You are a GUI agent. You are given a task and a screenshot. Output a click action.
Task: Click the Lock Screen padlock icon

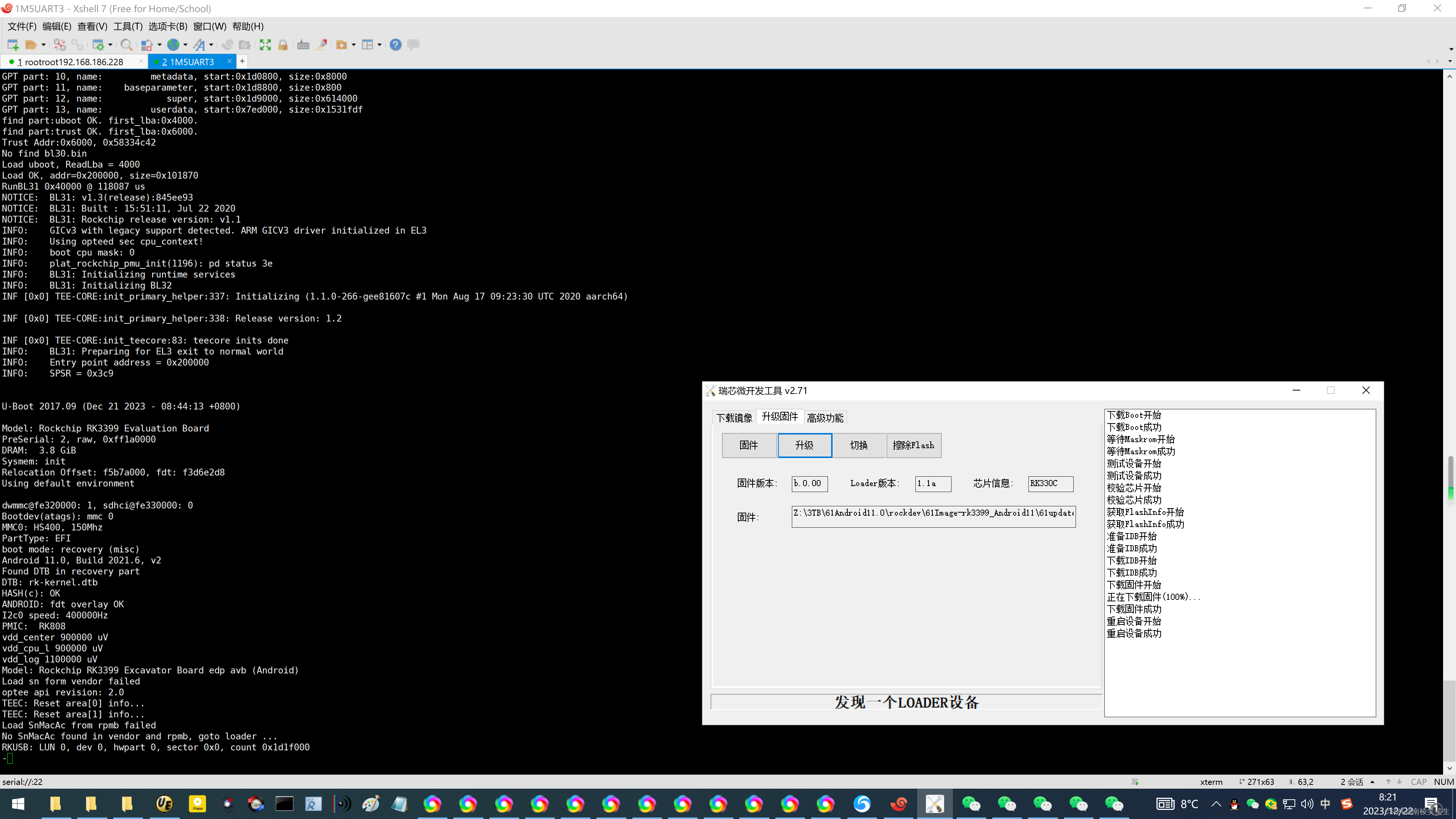(283, 45)
